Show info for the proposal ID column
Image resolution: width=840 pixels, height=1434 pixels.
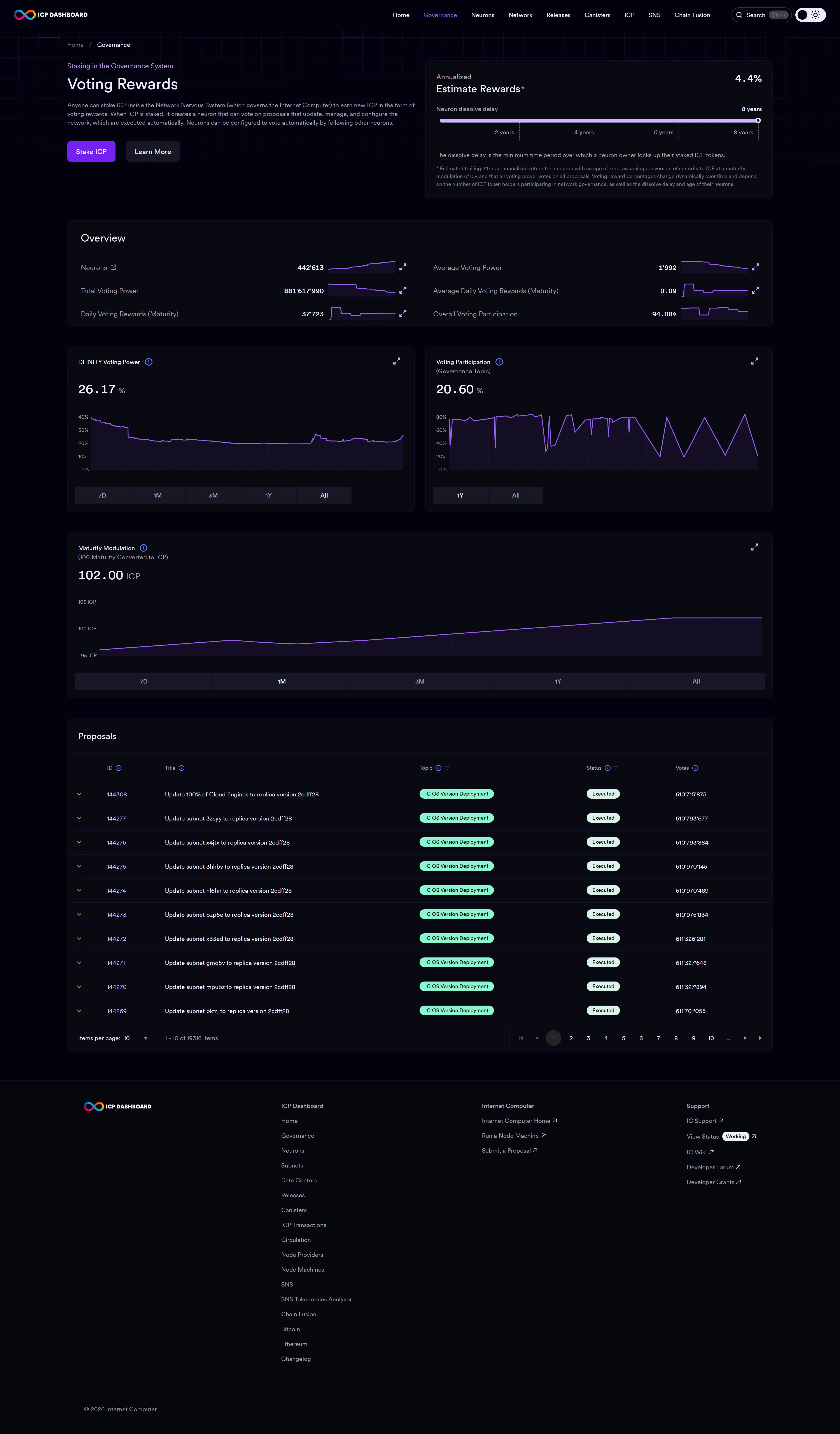pyautogui.click(x=118, y=768)
